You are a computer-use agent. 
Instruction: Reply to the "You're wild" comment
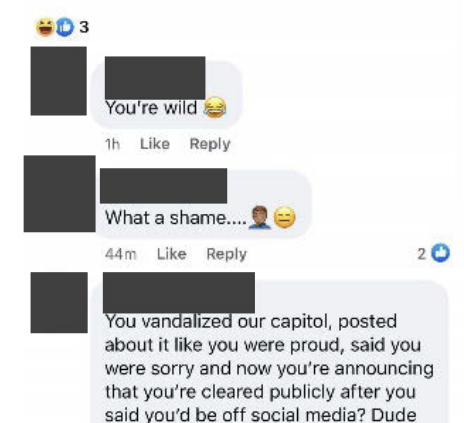210,144
